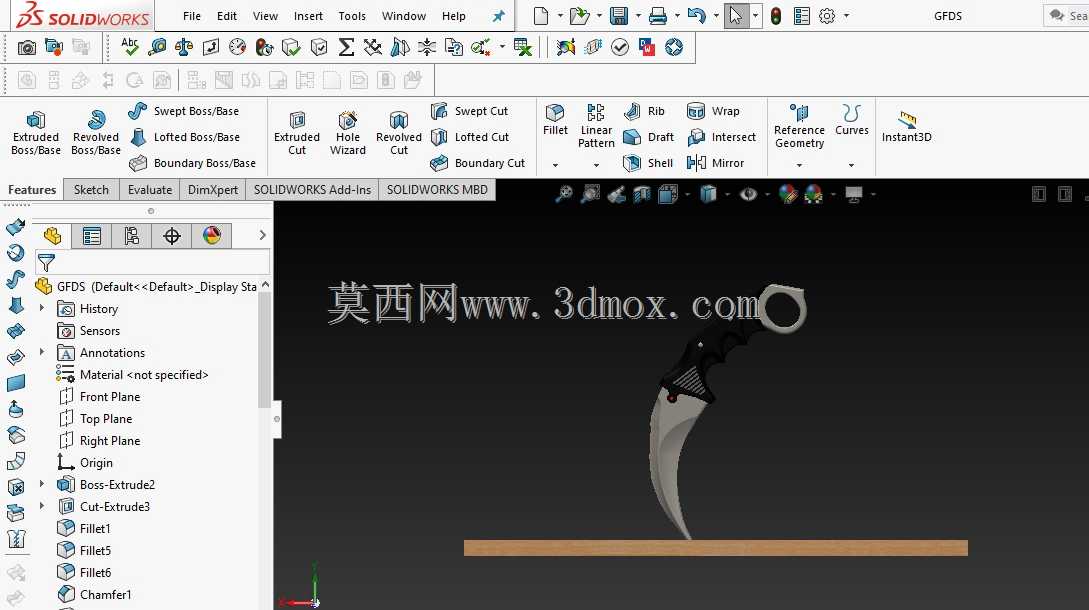Open Reference Geometry tool
Screen dimensions: 1089x610
click(x=799, y=126)
